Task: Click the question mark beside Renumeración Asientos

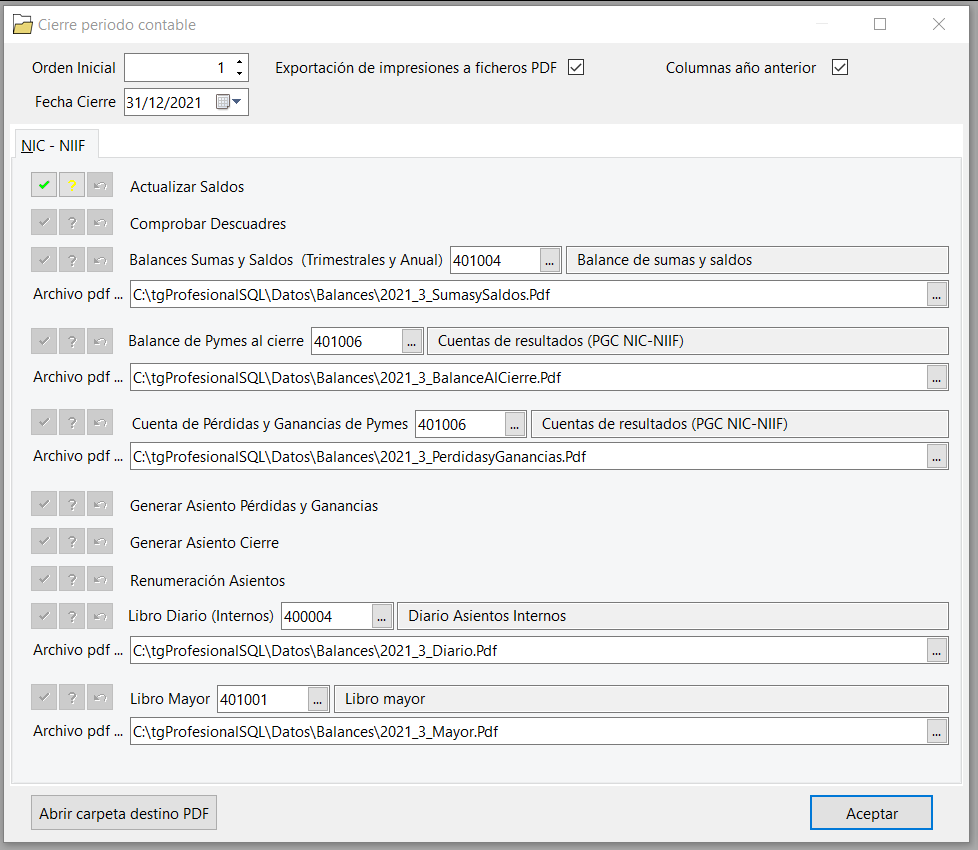Action: (72, 579)
